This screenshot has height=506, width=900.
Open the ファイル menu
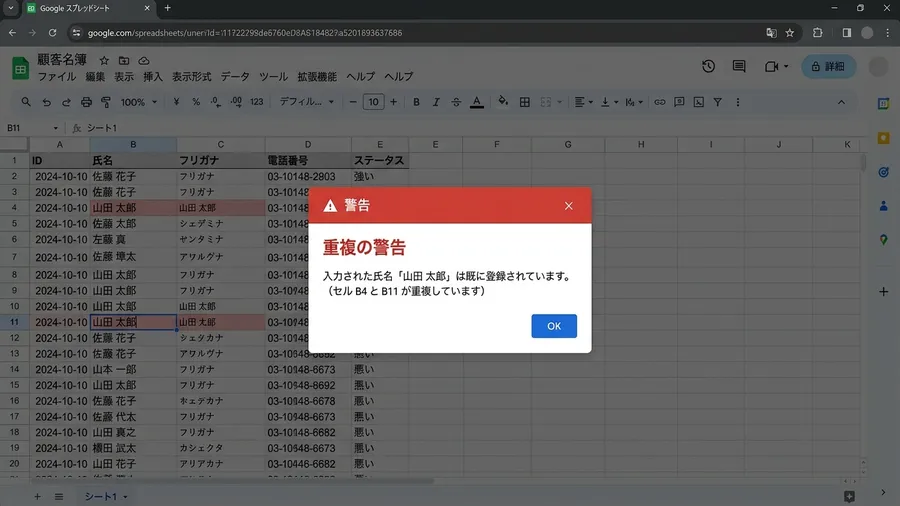pyautogui.click(x=57, y=76)
